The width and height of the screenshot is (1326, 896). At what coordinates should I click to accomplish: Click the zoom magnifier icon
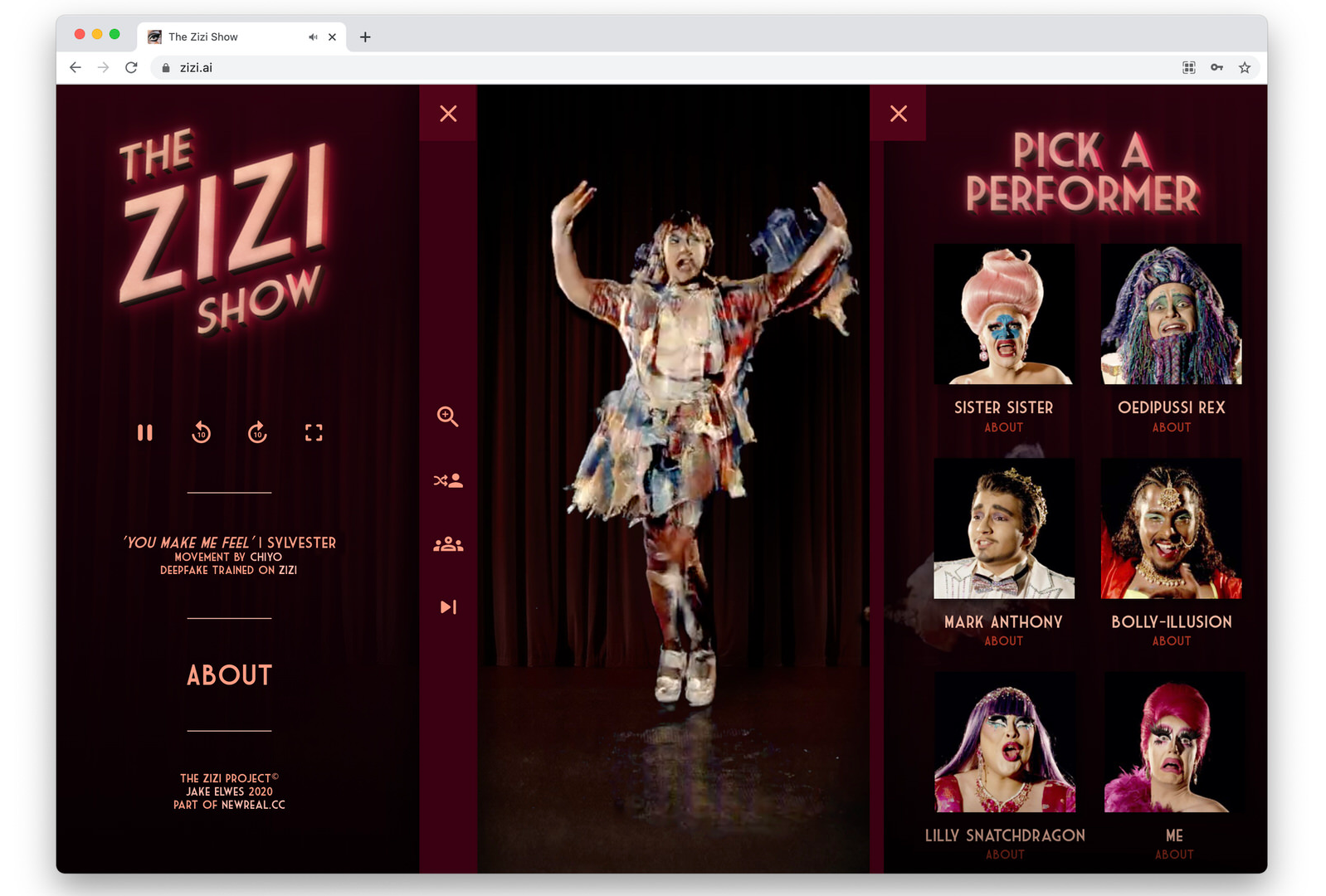point(448,416)
